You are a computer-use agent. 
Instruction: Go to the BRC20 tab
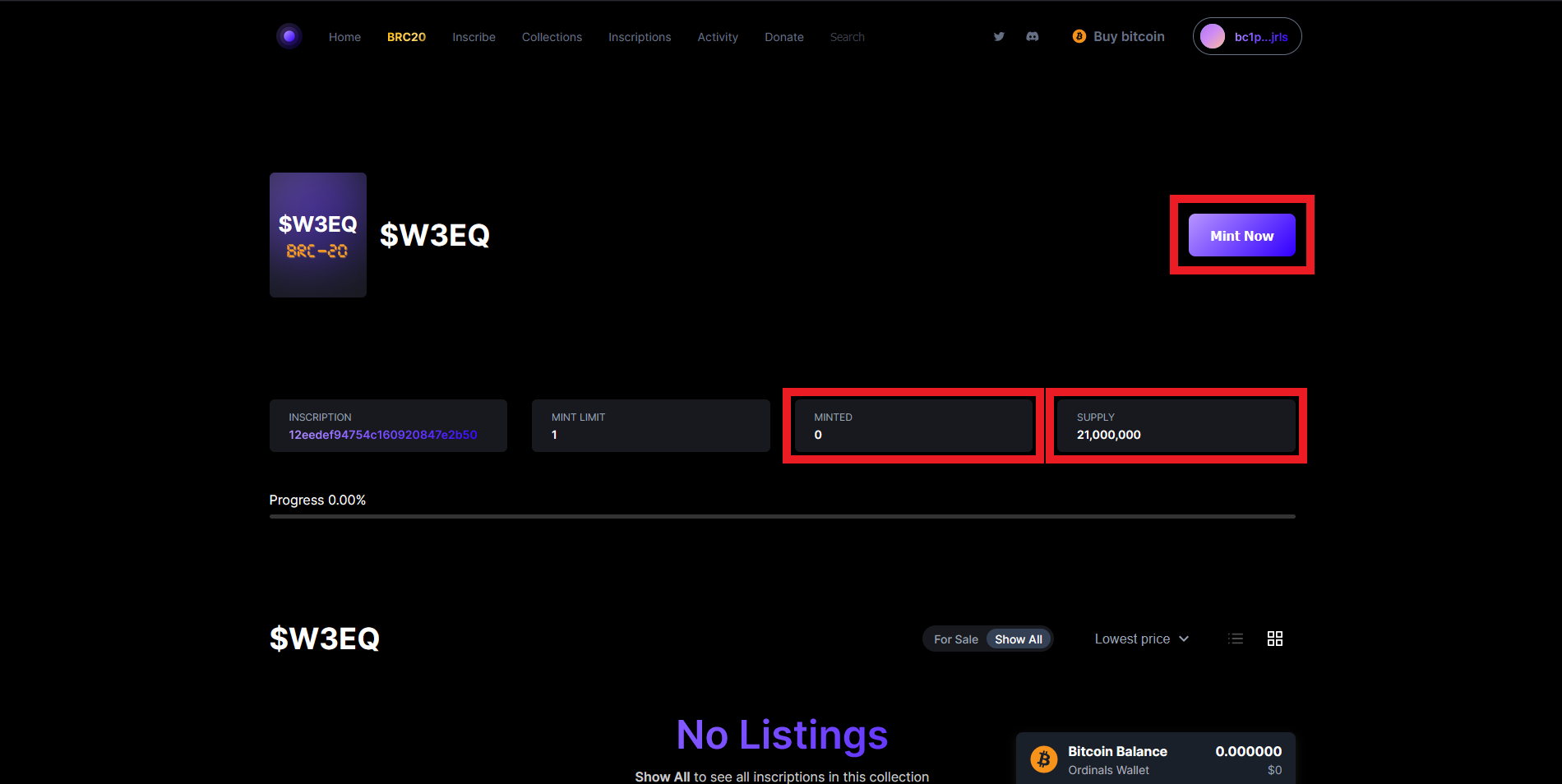[406, 37]
